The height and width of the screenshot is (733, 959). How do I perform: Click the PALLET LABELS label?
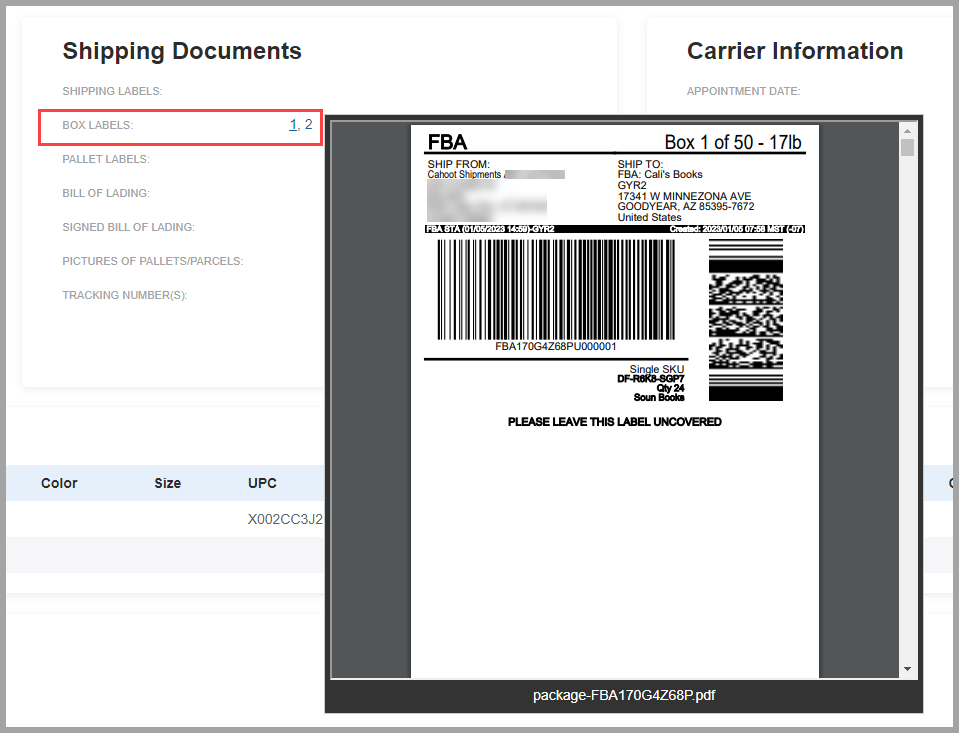106,159
